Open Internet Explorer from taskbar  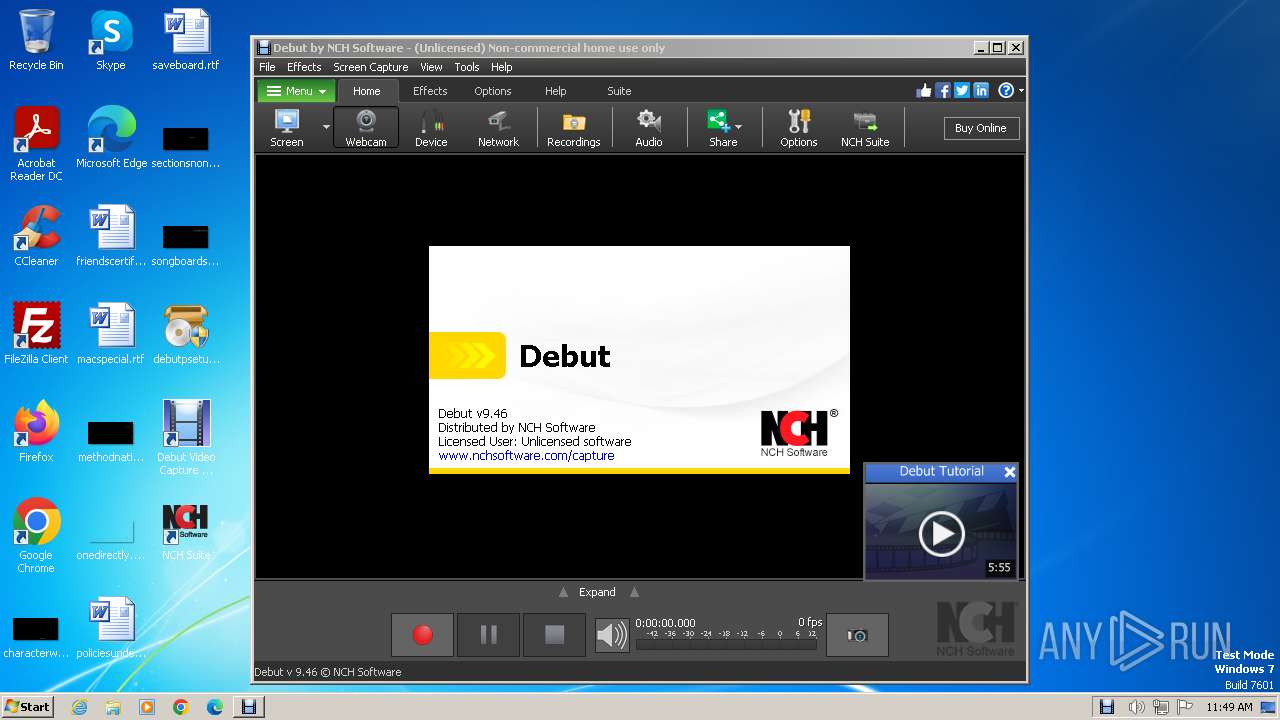pos(79,707)
